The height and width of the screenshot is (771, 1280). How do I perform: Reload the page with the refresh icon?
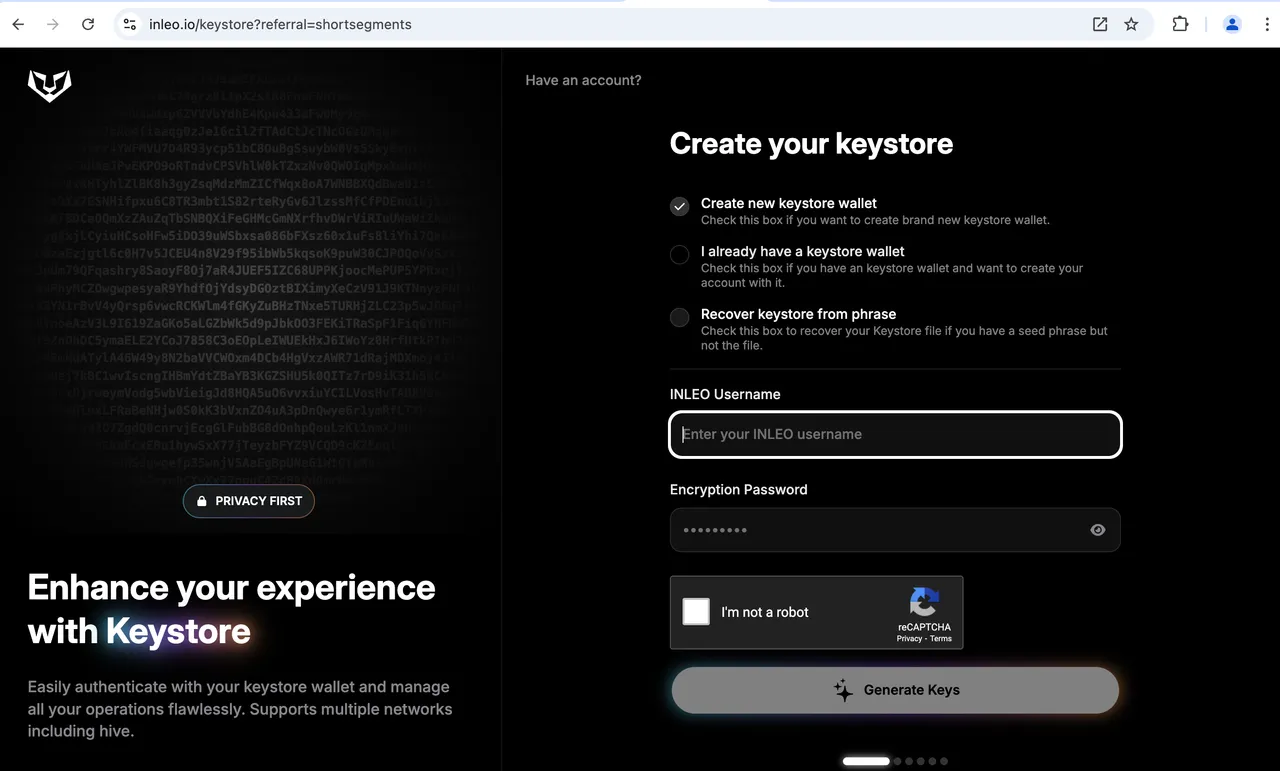(x=88, y=24)
